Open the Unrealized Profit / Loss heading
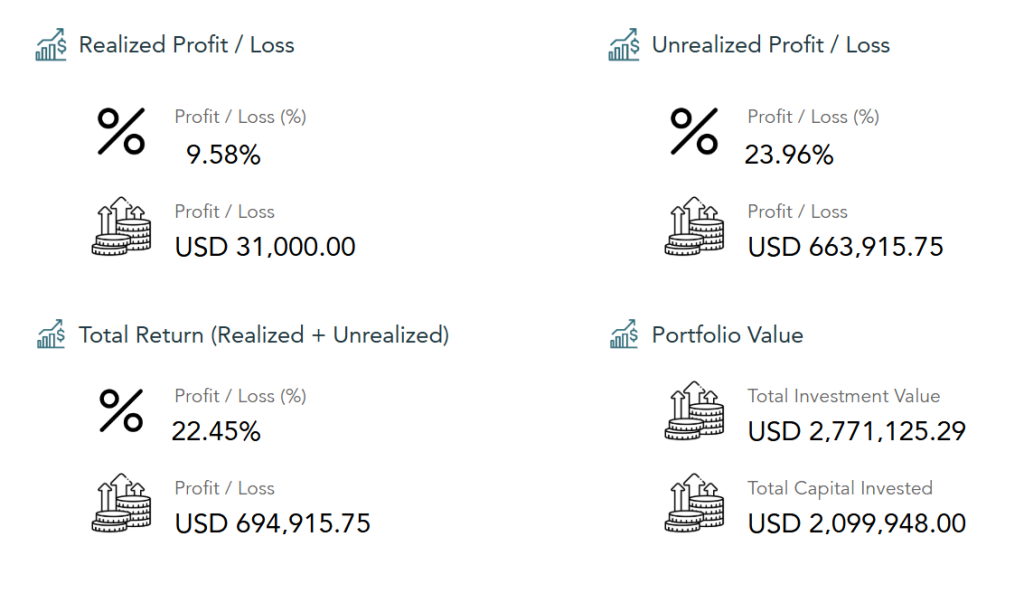 (x=771, y=45)
